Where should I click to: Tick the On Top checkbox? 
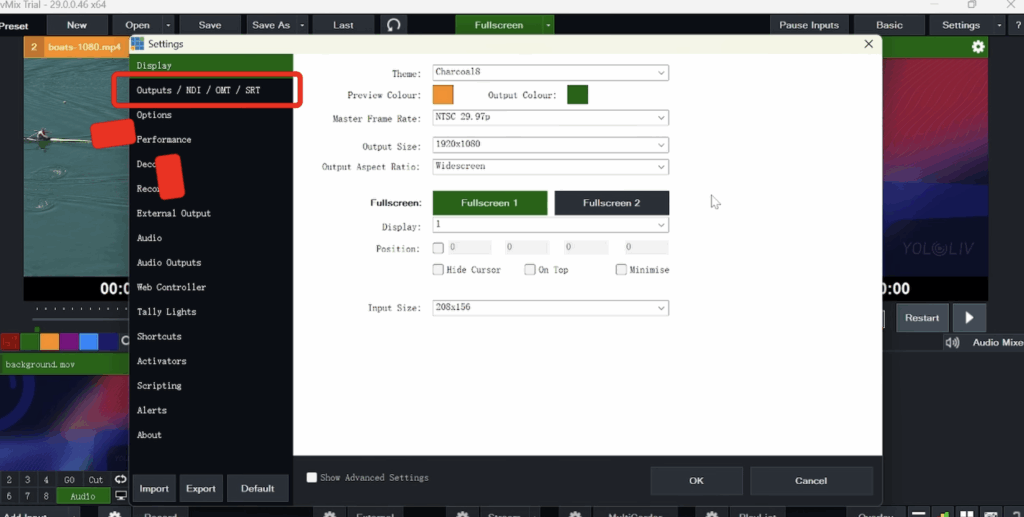click(529, 270)
